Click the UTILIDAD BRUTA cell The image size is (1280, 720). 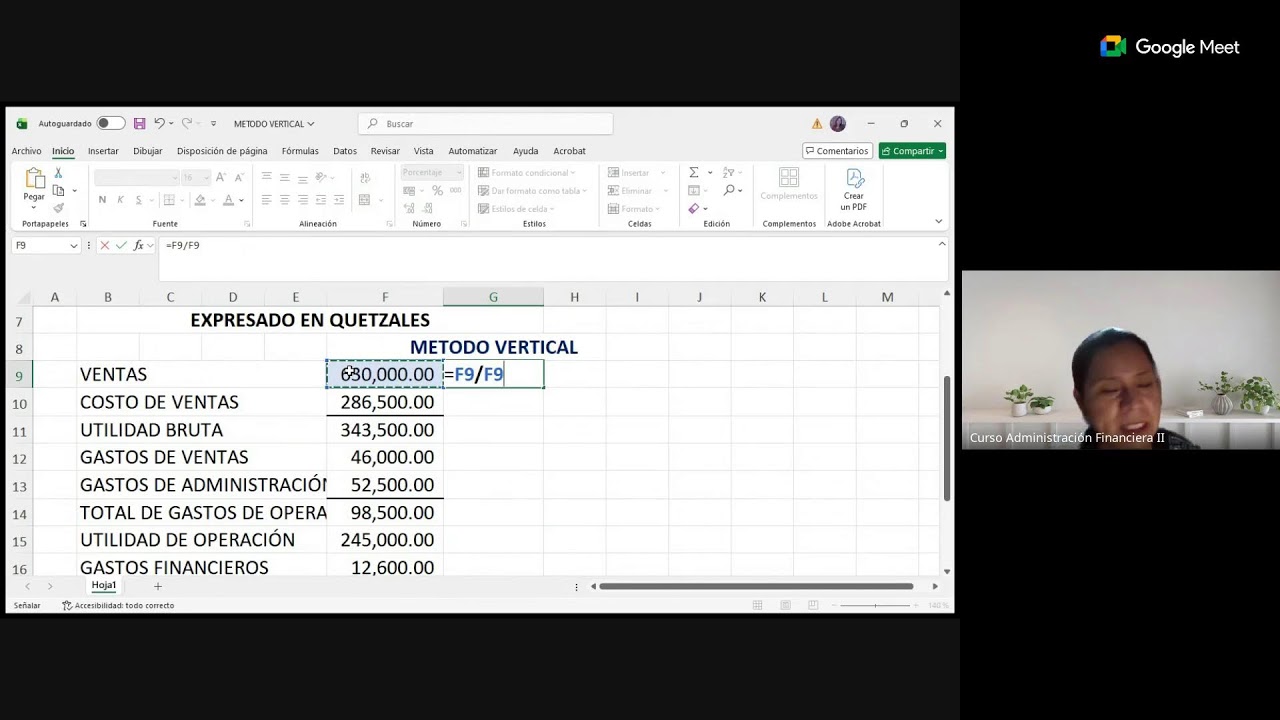pos(152,430)
